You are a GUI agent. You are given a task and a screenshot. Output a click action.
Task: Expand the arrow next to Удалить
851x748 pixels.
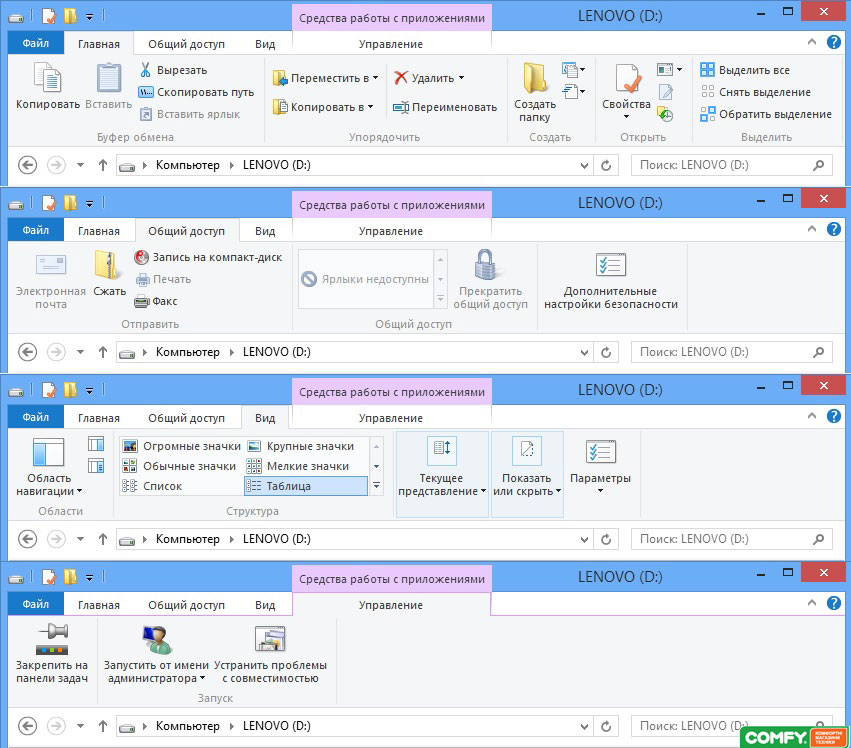[461, 78]
